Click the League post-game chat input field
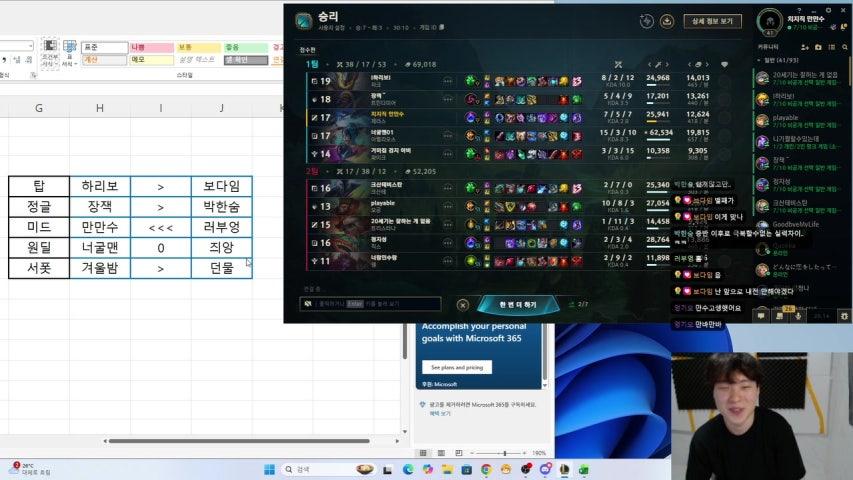Screen dimensions: 853x480 click(x=370, y=304)
